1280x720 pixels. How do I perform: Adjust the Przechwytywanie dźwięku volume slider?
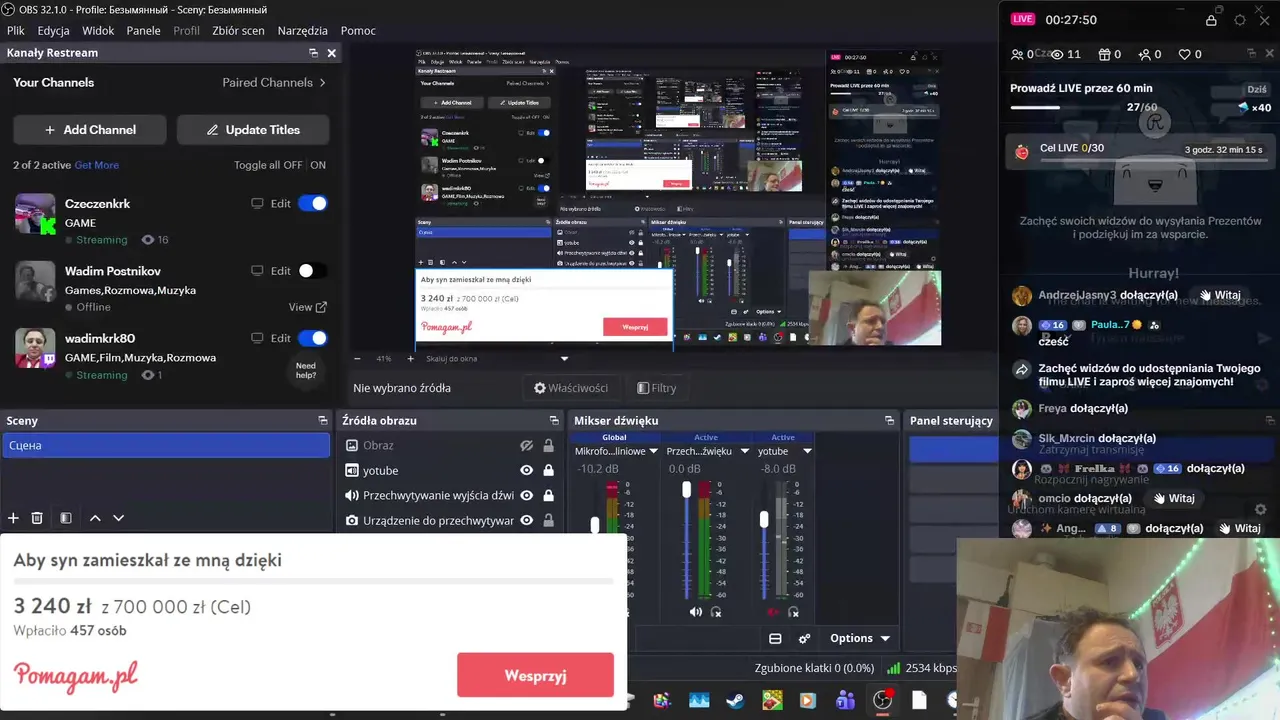(686, 489)
